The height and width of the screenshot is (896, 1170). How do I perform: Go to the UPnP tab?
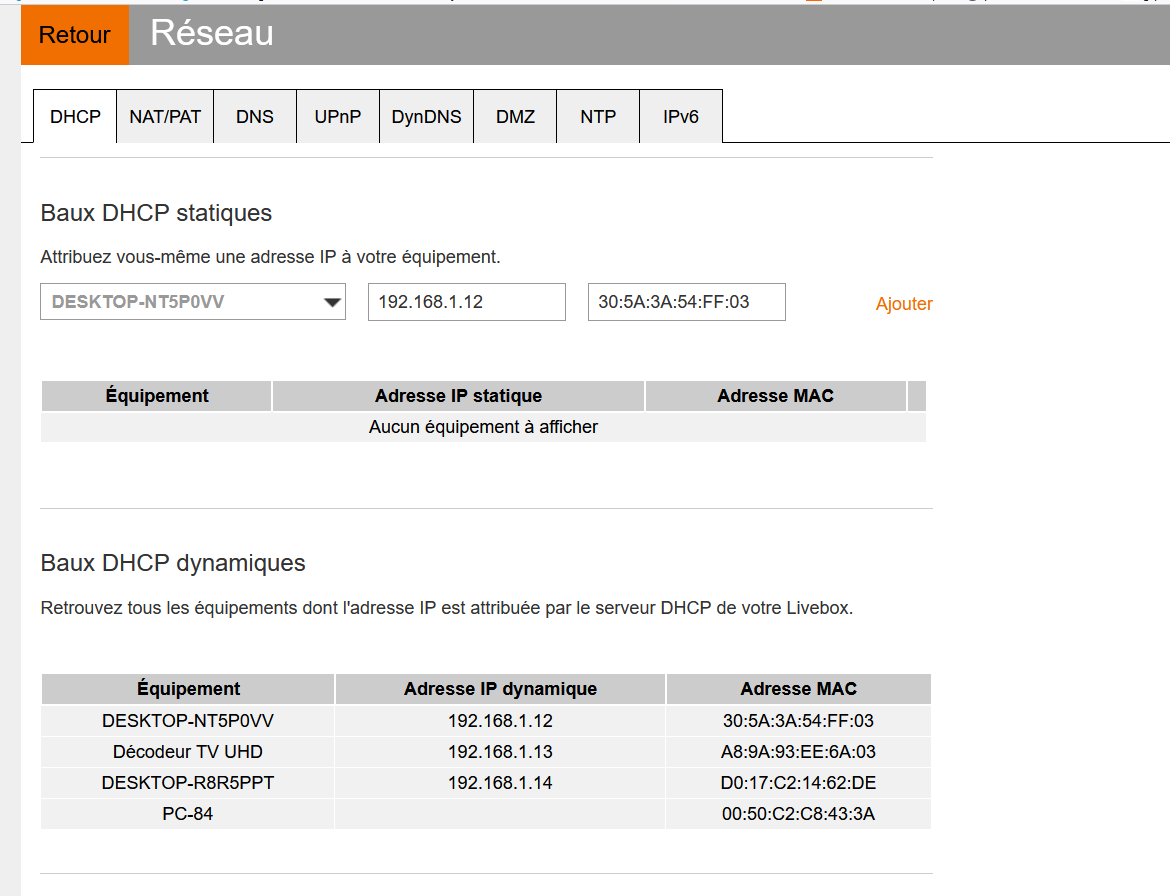point(338,117)
